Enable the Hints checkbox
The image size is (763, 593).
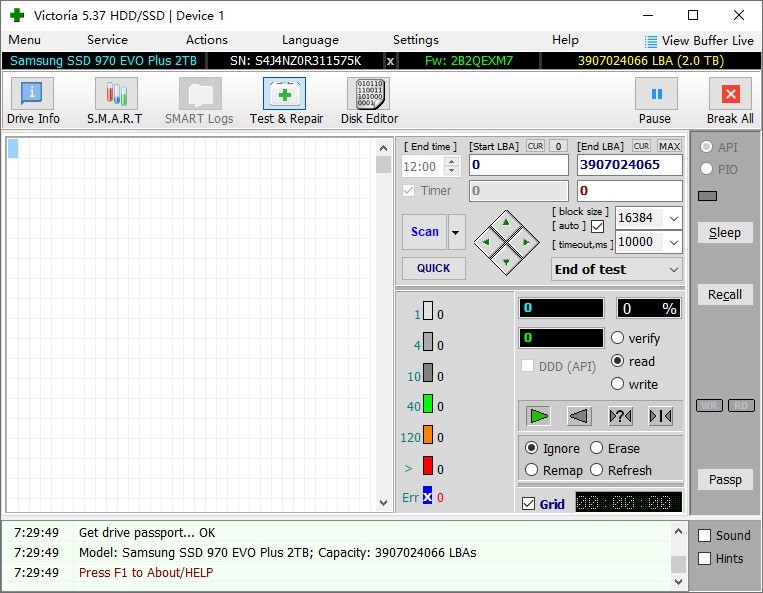pos(704,558)
